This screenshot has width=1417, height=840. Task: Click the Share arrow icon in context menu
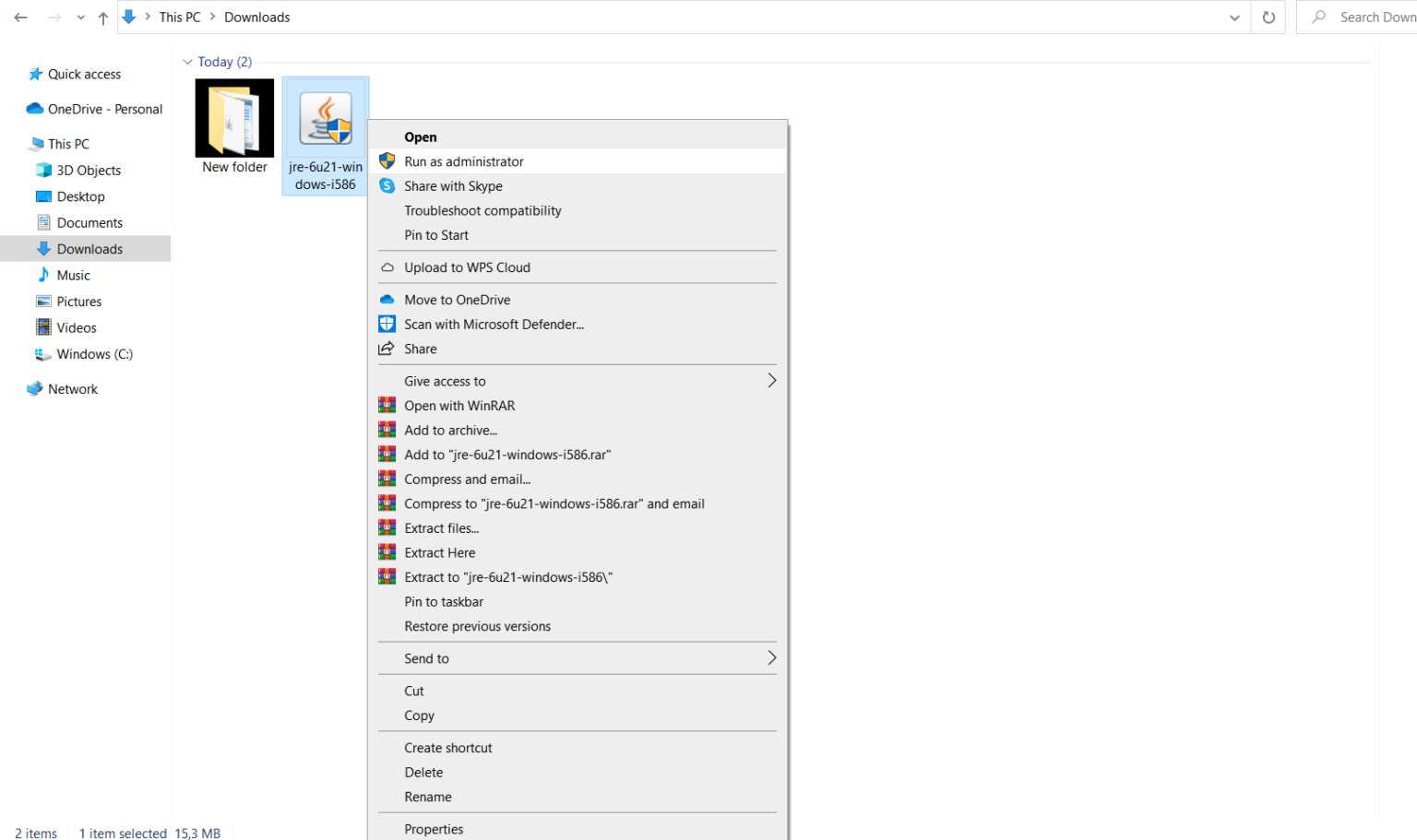click(x=387, y=349)
